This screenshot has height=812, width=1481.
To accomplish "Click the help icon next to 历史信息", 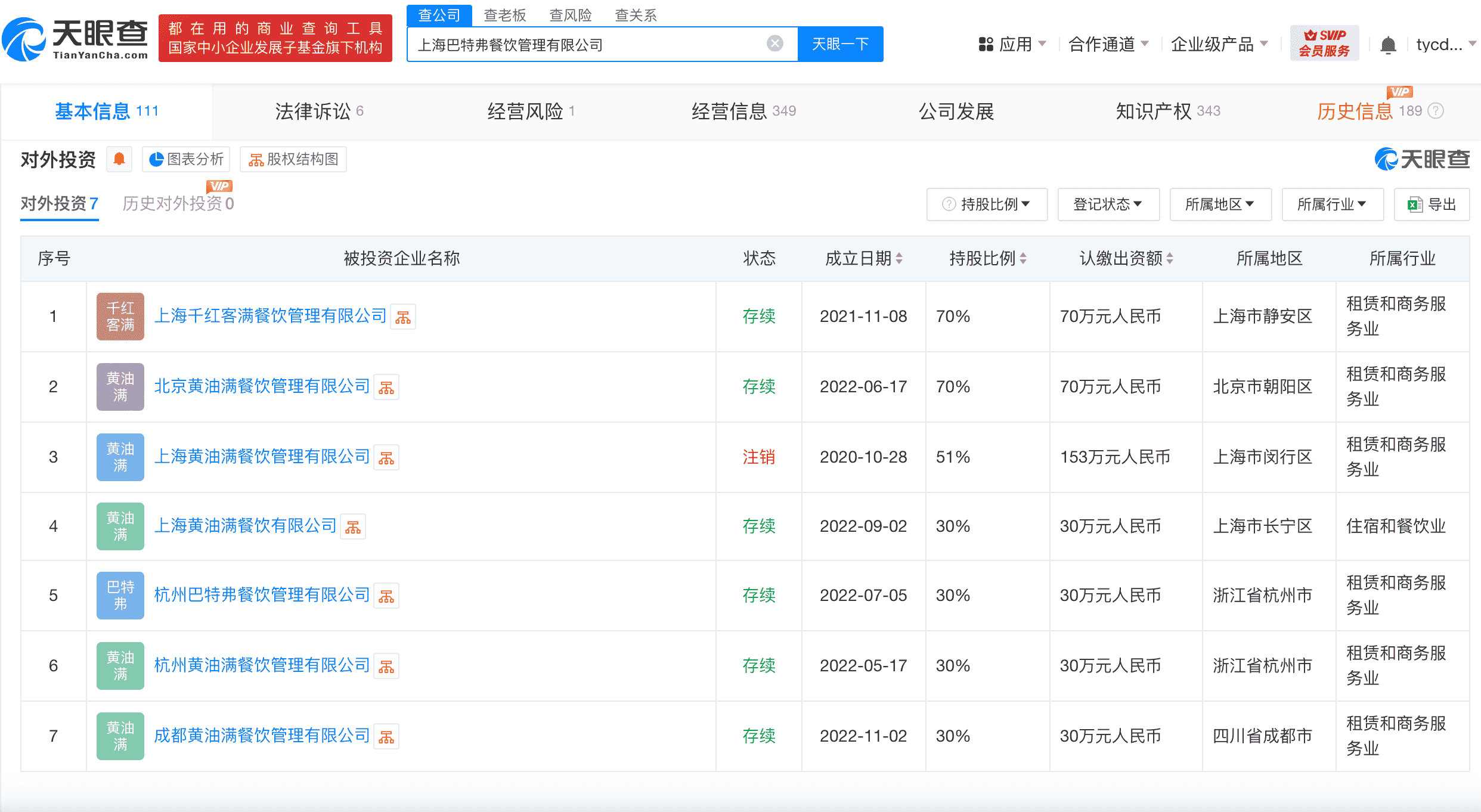I will (x=1437, y=111).
